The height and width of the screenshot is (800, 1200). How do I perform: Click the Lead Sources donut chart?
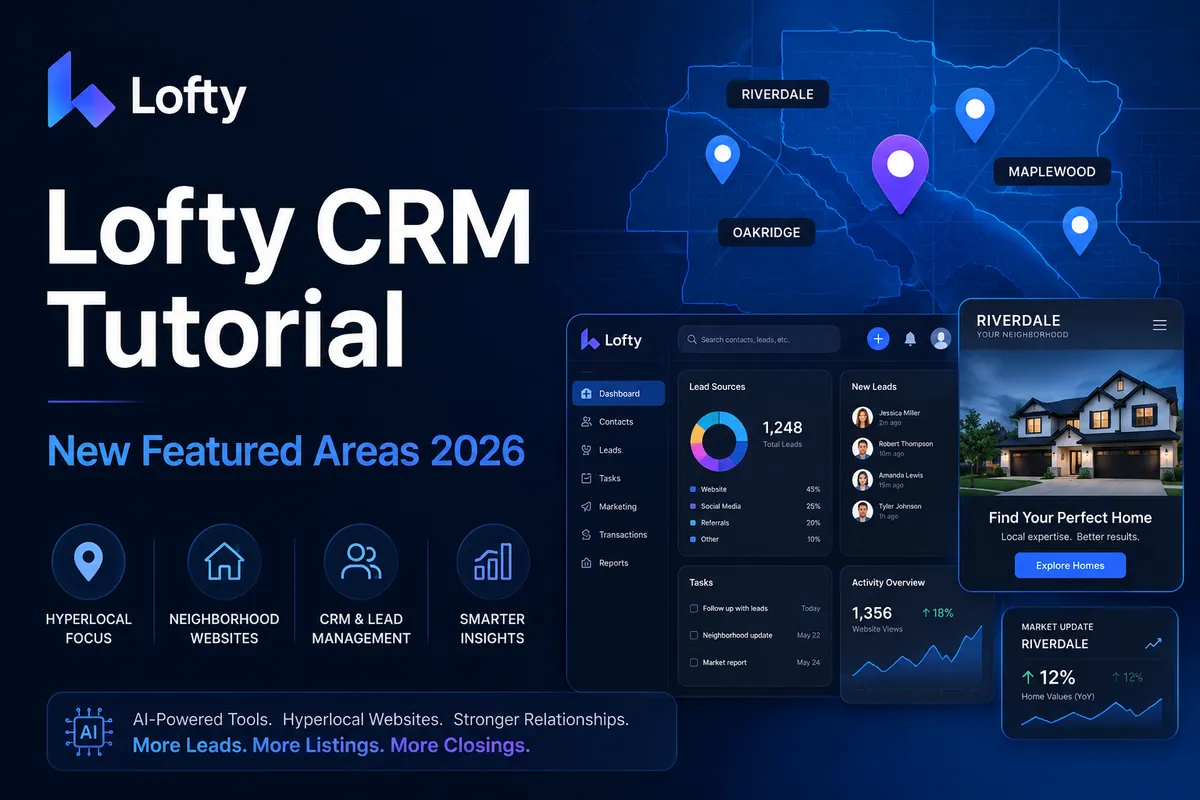pyautogui.click(x=719, y=440)
